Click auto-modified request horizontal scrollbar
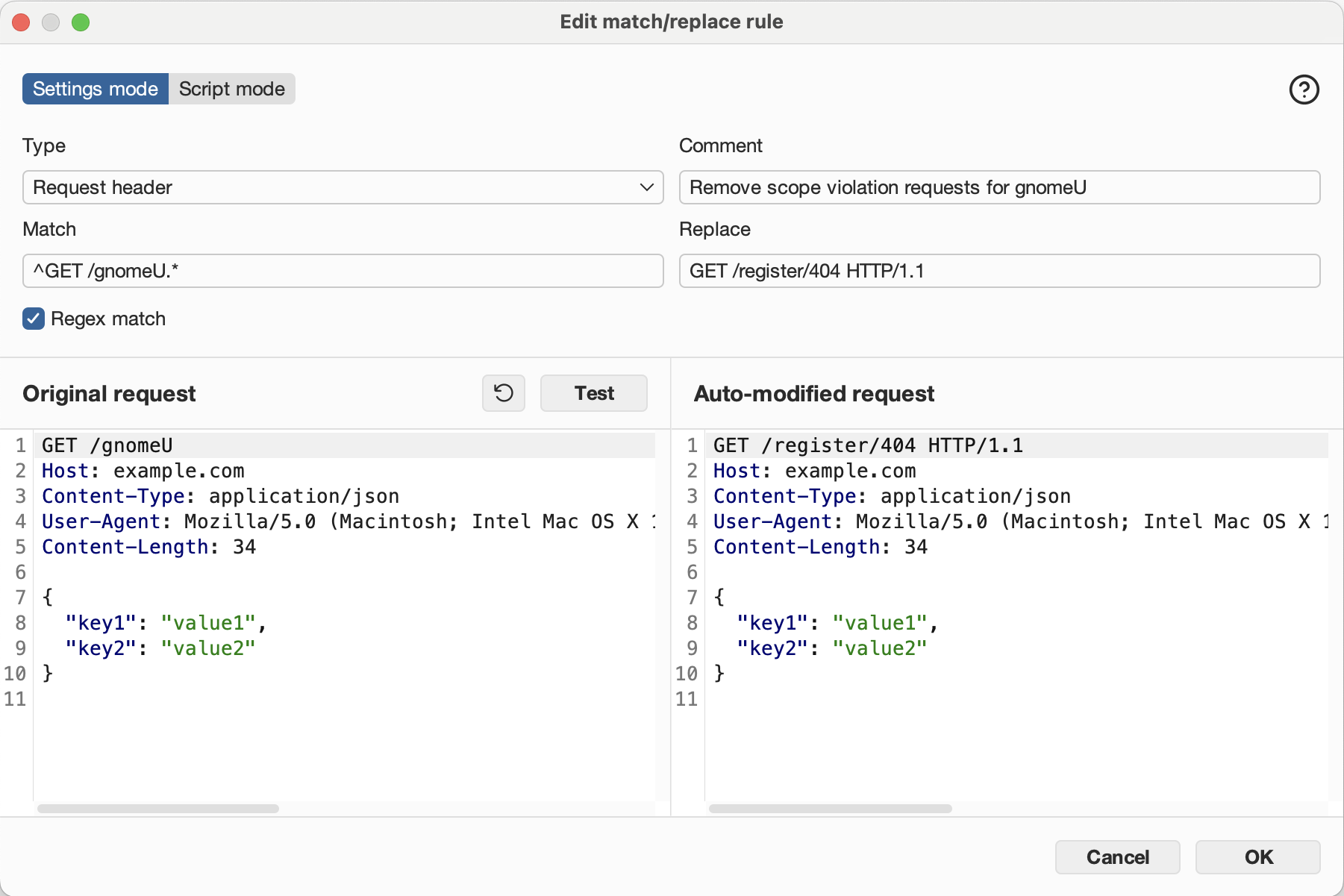This screenshot has width=1344, height=896. [831, 809]
